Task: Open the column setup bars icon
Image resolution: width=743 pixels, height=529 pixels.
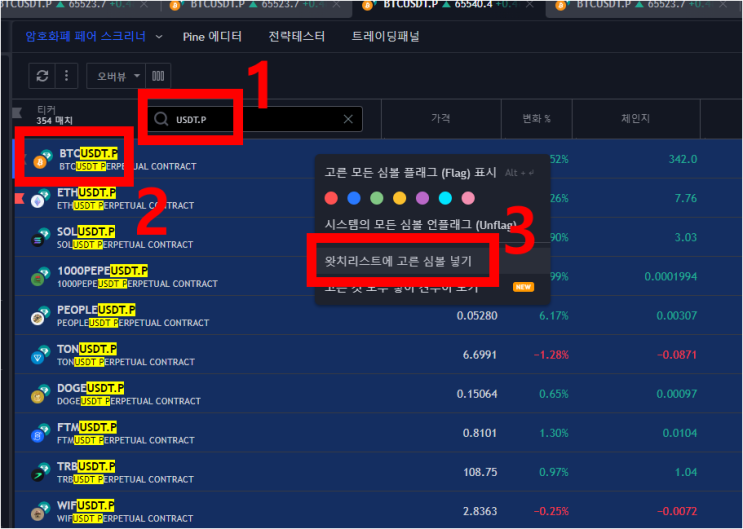Action: (x=158, y=76)
